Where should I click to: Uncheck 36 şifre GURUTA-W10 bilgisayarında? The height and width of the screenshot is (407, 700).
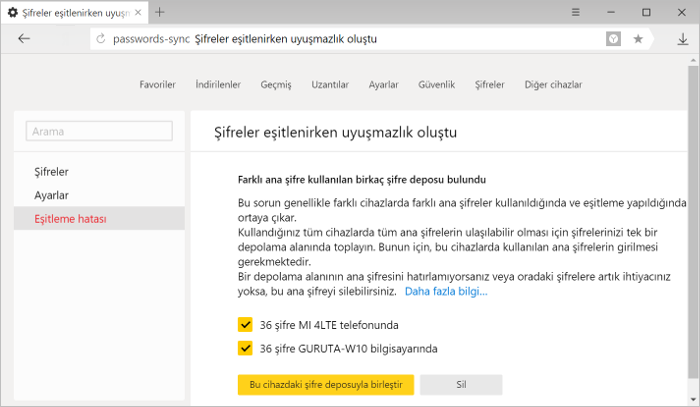point(245,348)
